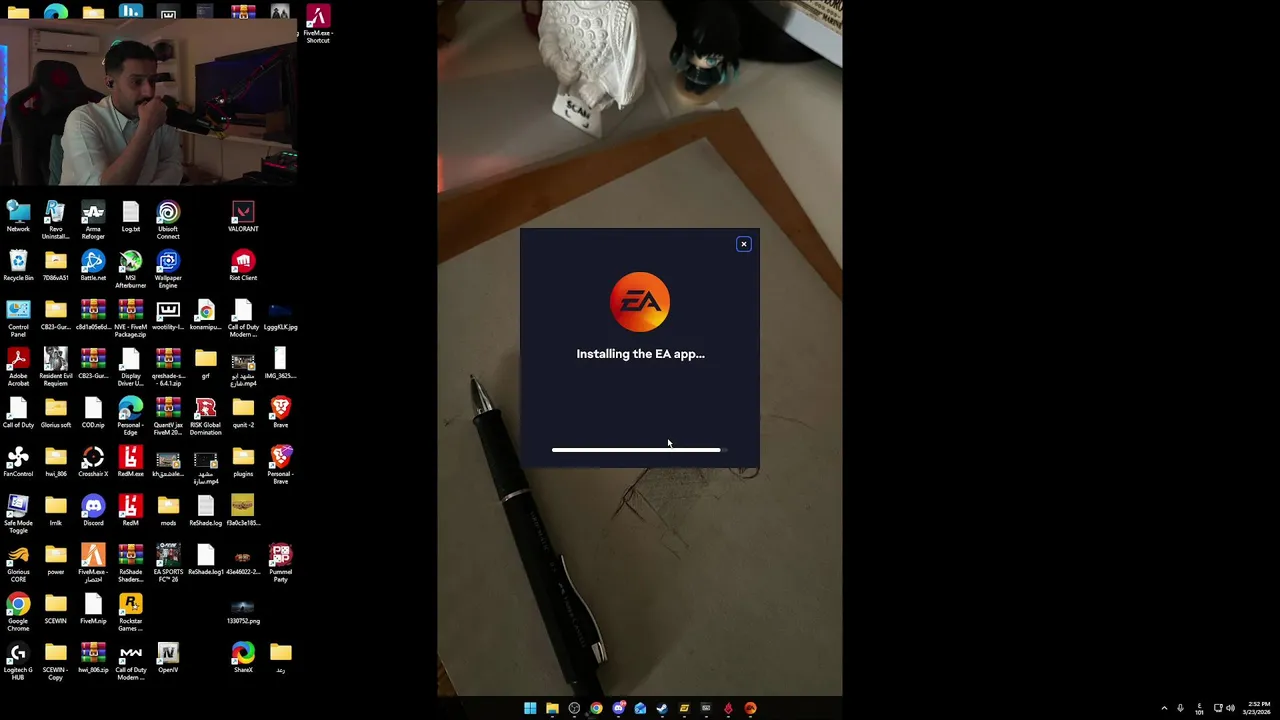Select the NVE - FiveM Package.zip archive
Screen dimensions: 1280x720
(x=130, y=318)
